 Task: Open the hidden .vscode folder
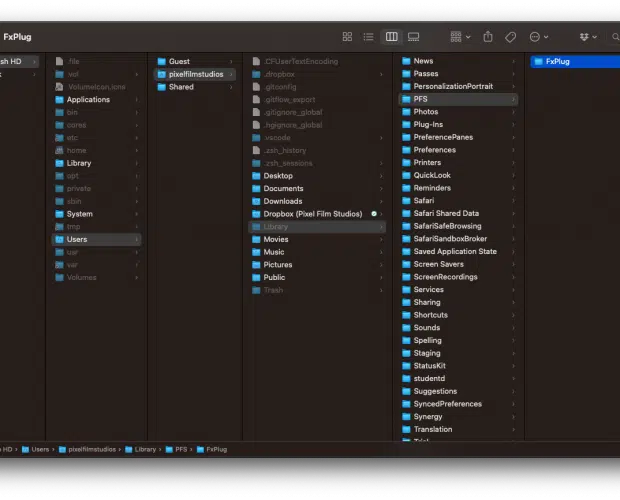click(318, 138)
